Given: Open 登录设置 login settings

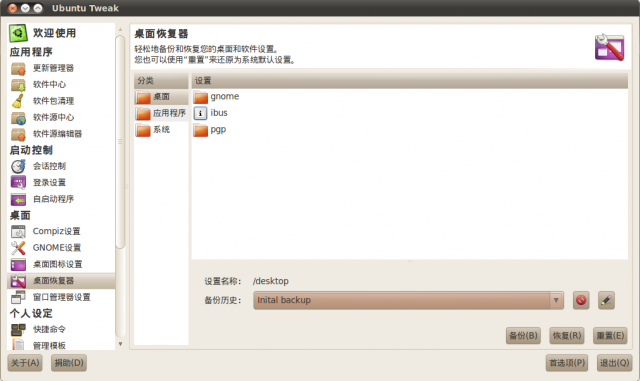Looking at the screenshot, I should coord(61,183).
